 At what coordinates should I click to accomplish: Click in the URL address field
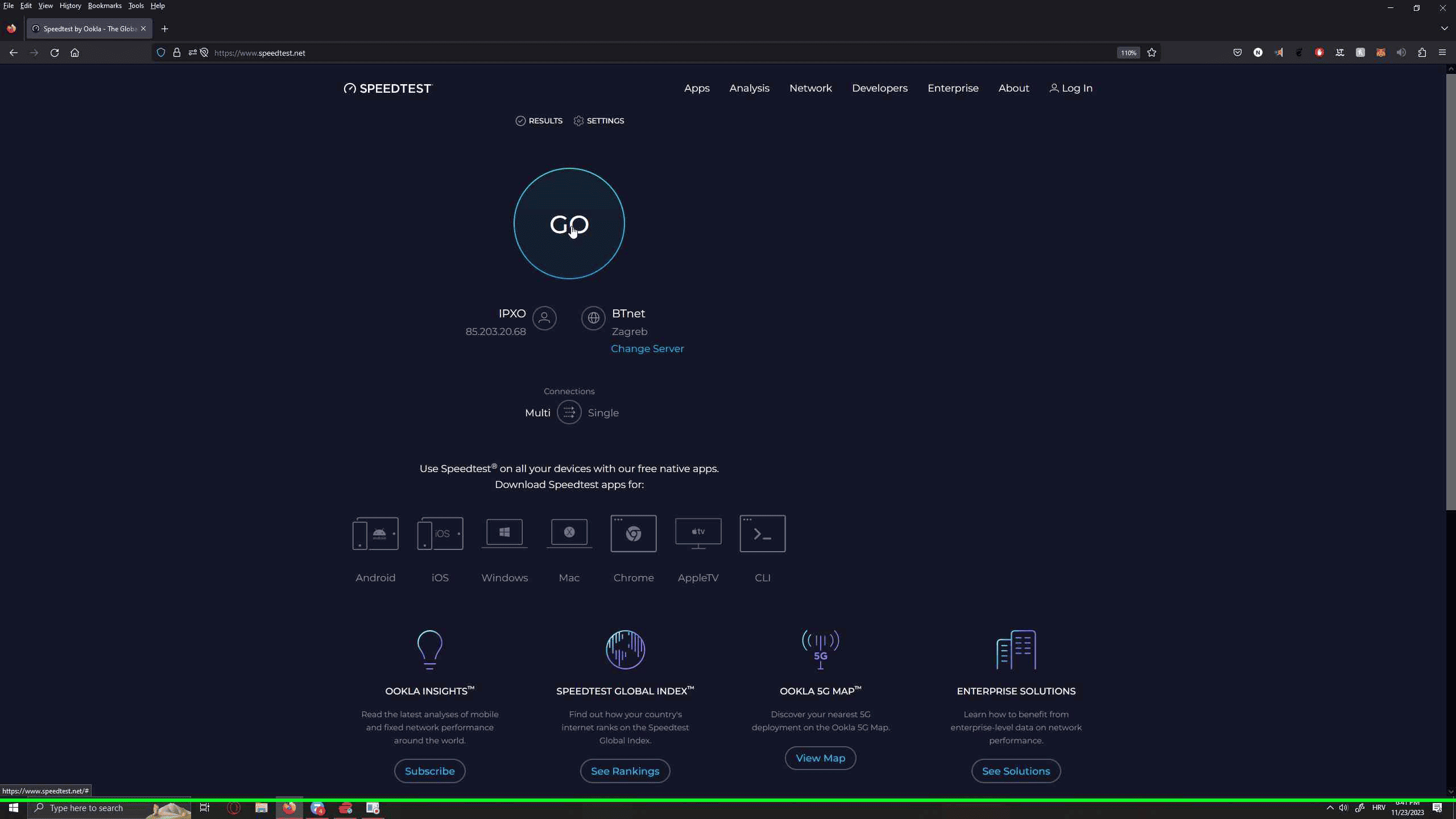click(x=626, y=53)
